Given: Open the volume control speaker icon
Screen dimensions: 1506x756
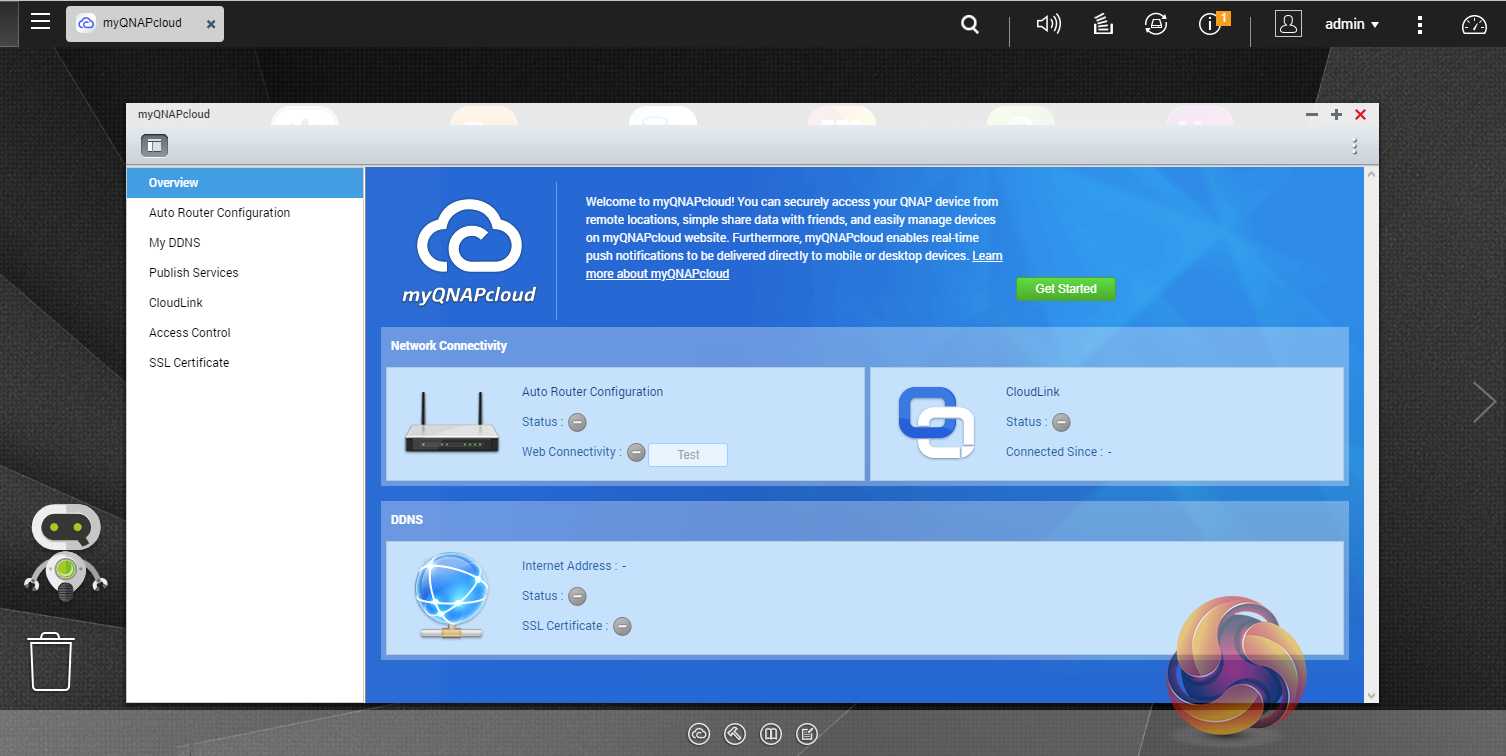Looking at the screenshot, I should [1049, 24].
